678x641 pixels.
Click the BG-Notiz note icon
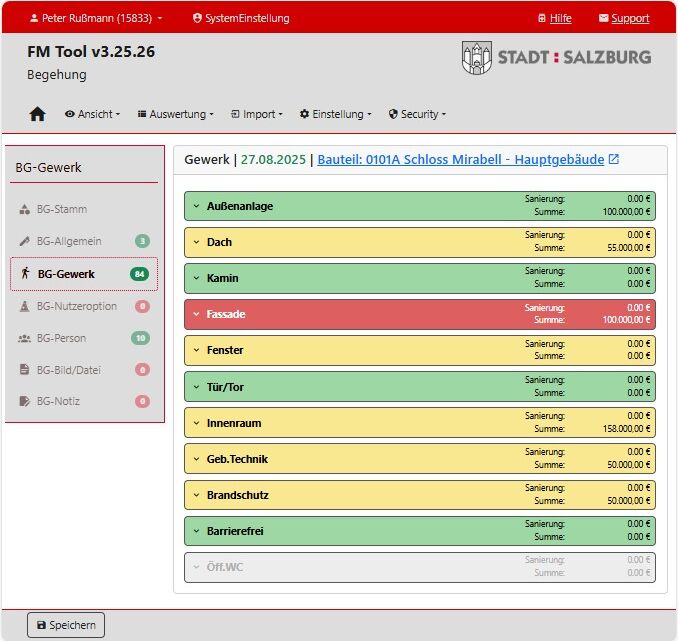(25, 401)
